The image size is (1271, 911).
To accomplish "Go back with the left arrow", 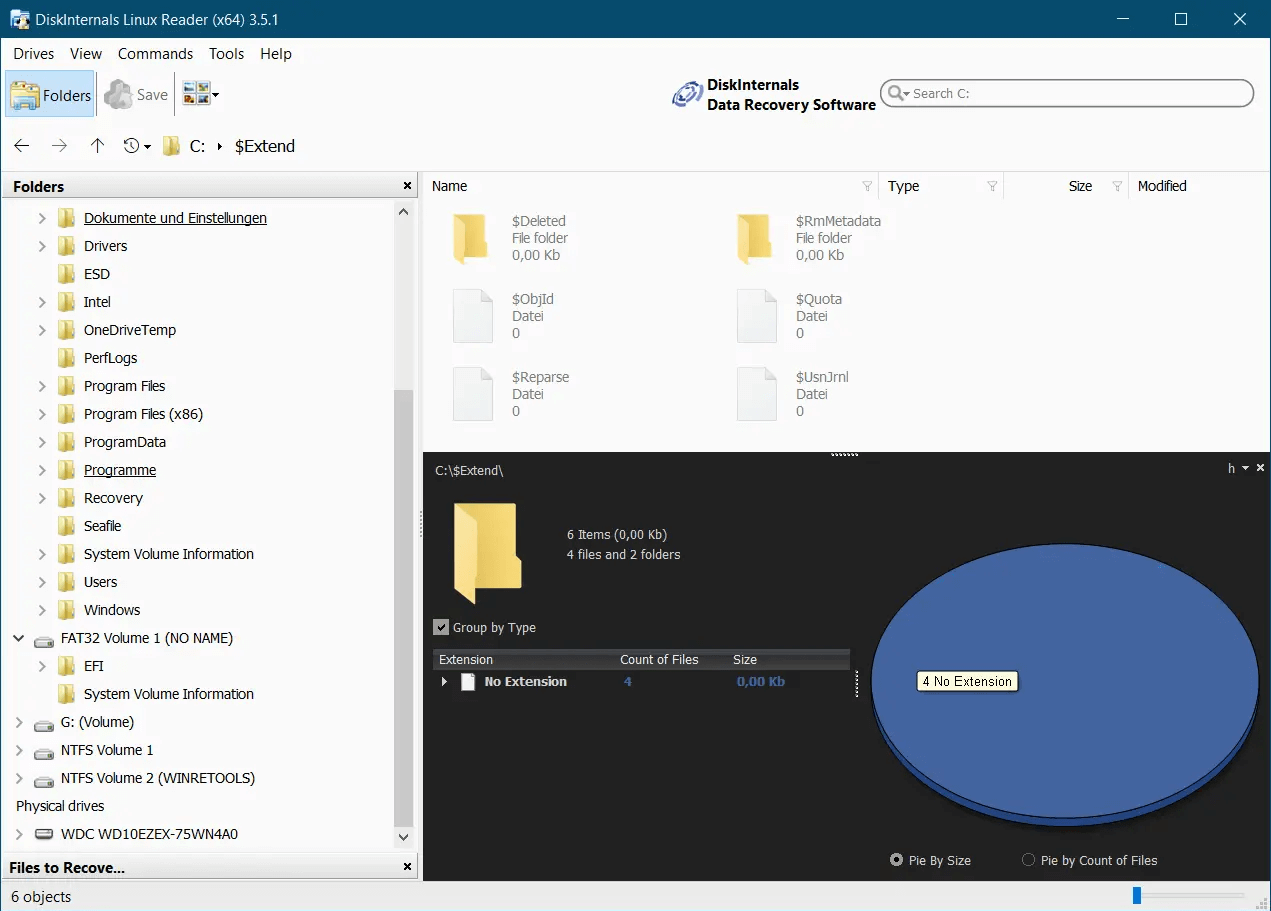I will pos(22,146).
